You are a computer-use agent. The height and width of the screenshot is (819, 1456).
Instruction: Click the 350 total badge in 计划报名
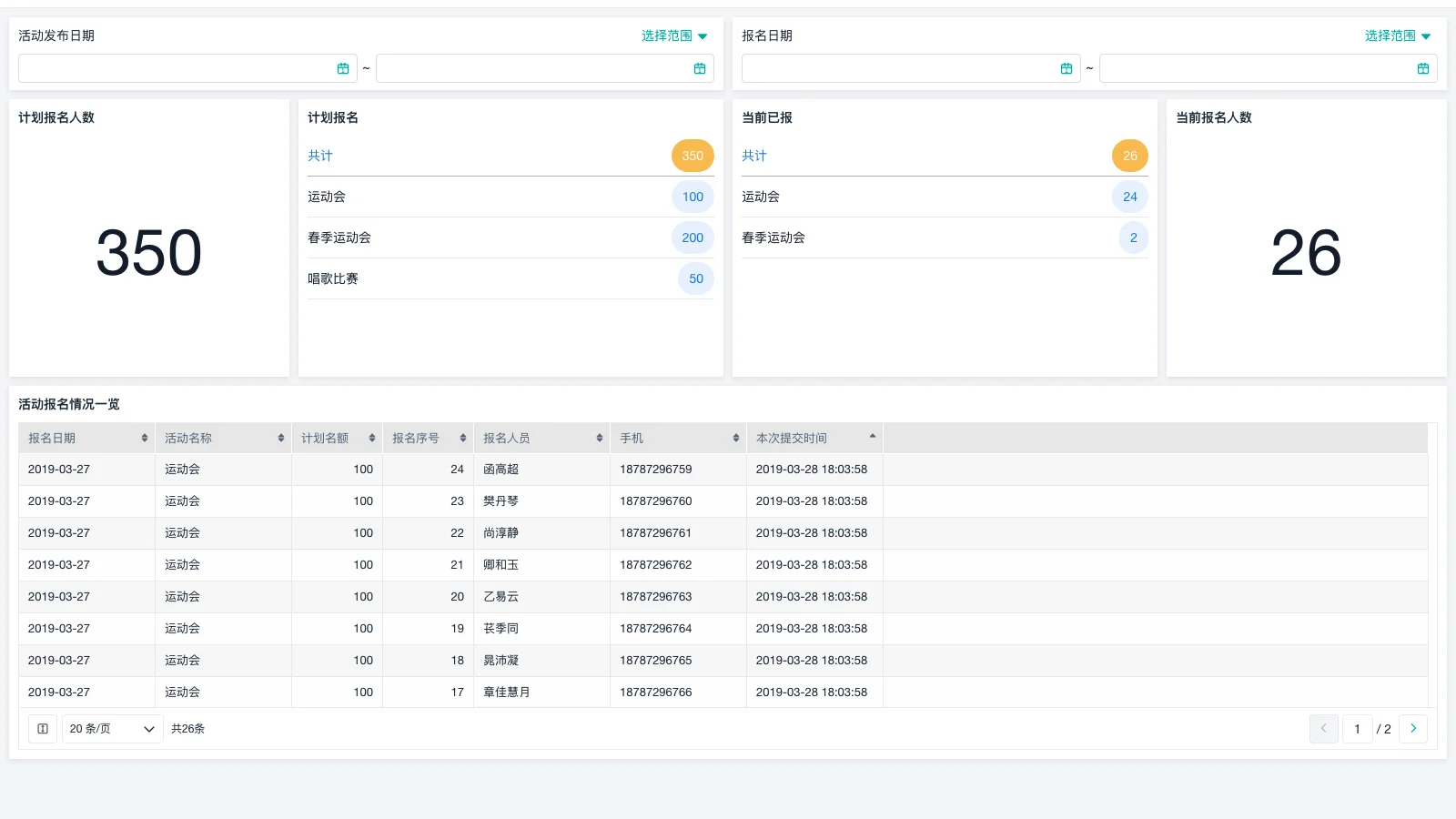(693, 156)
